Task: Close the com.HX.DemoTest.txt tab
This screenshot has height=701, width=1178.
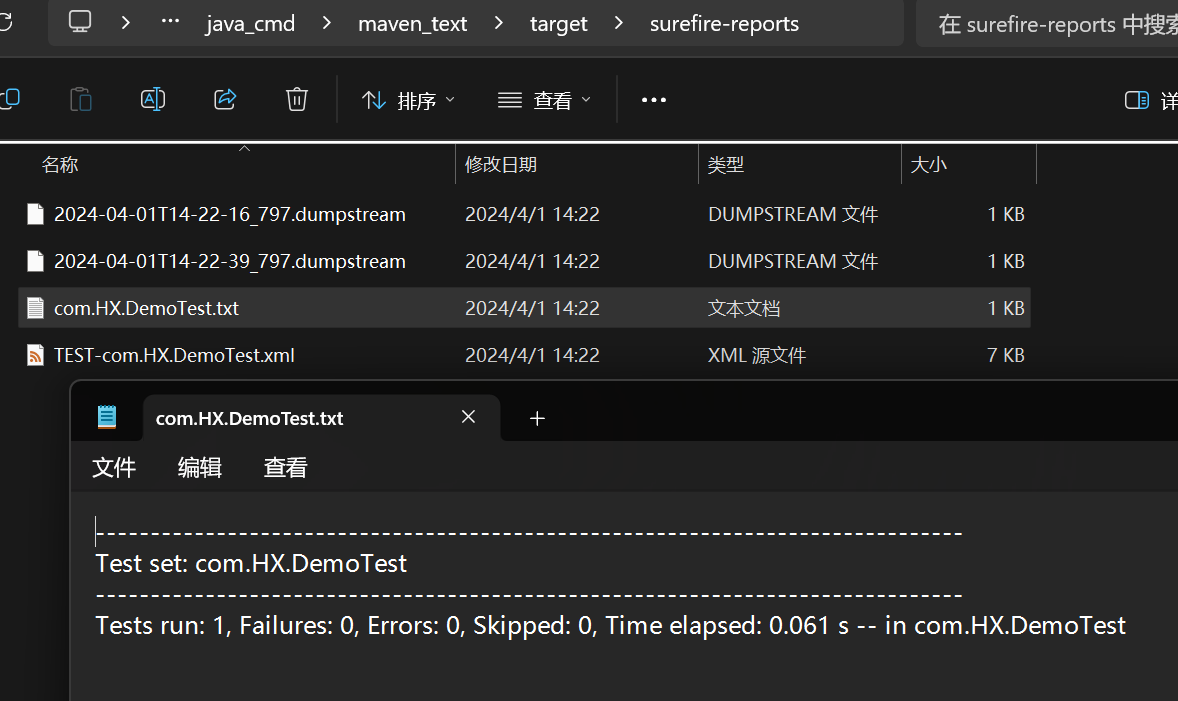Action: click(468, 417)
